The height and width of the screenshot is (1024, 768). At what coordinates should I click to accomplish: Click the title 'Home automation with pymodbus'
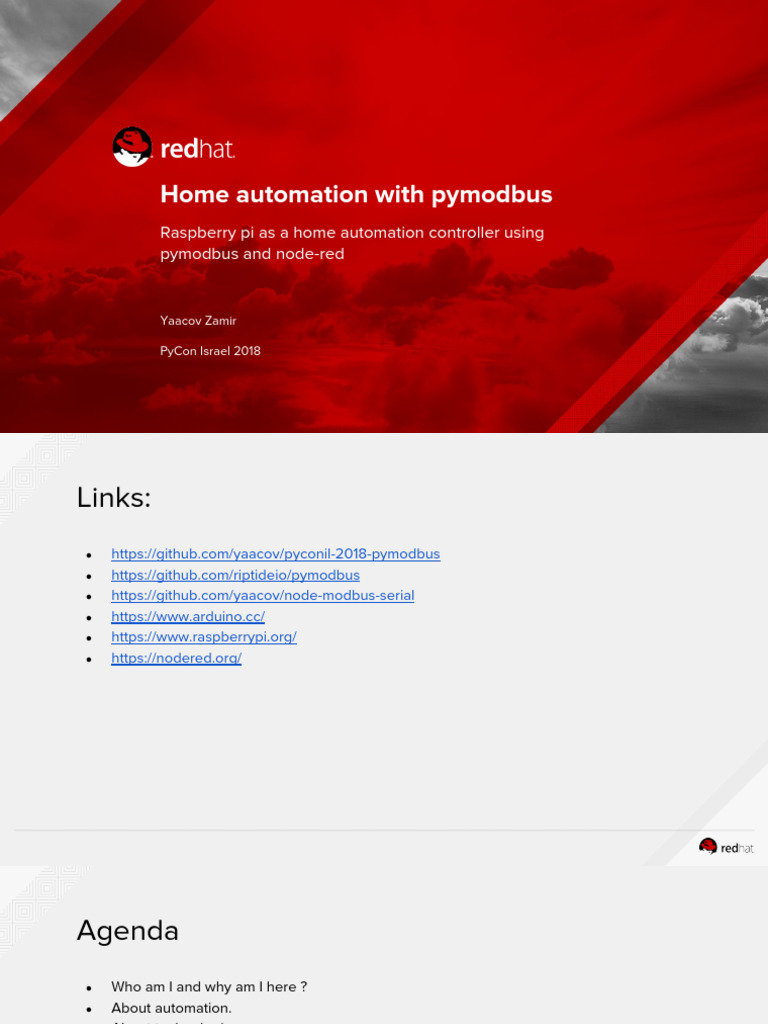pos(357,194)
